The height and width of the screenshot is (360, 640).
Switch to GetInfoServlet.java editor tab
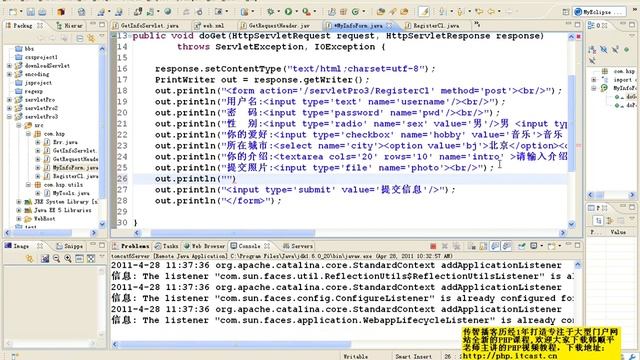(x=145, y=25)
